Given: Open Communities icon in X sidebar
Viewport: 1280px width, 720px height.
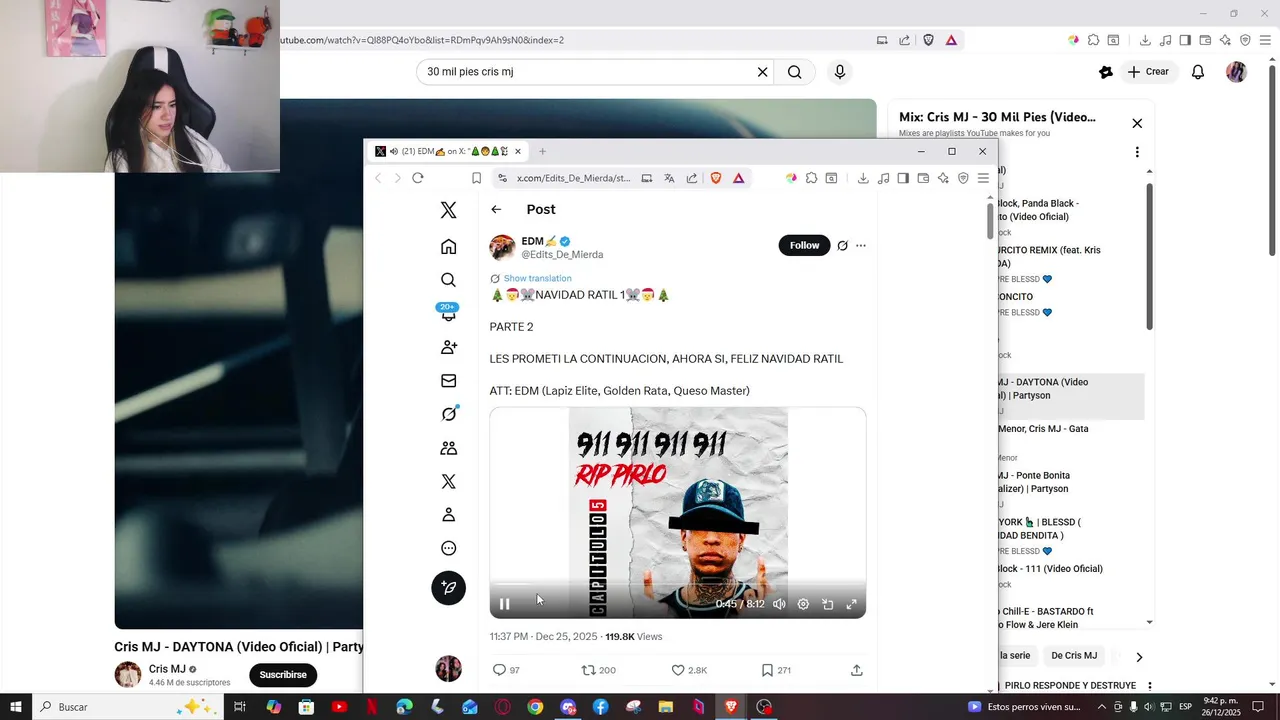Looking at the screenshot, I should [x=448, y=448].
